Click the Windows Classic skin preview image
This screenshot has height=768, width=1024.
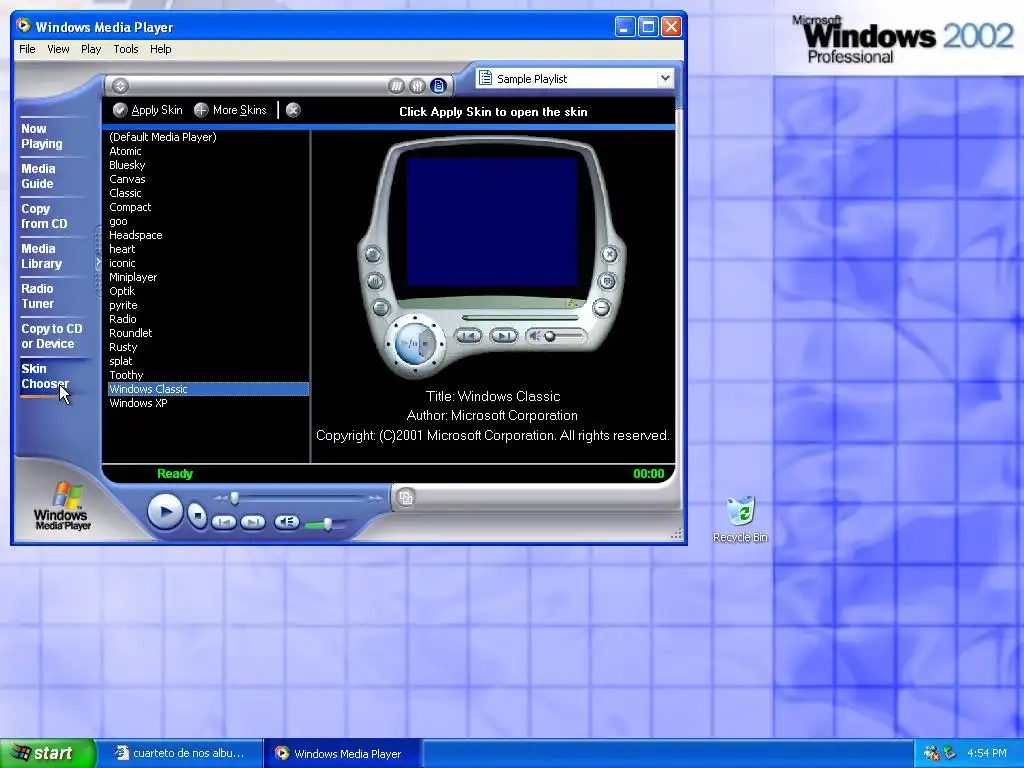pyautogui.click(x=492, y=257)
